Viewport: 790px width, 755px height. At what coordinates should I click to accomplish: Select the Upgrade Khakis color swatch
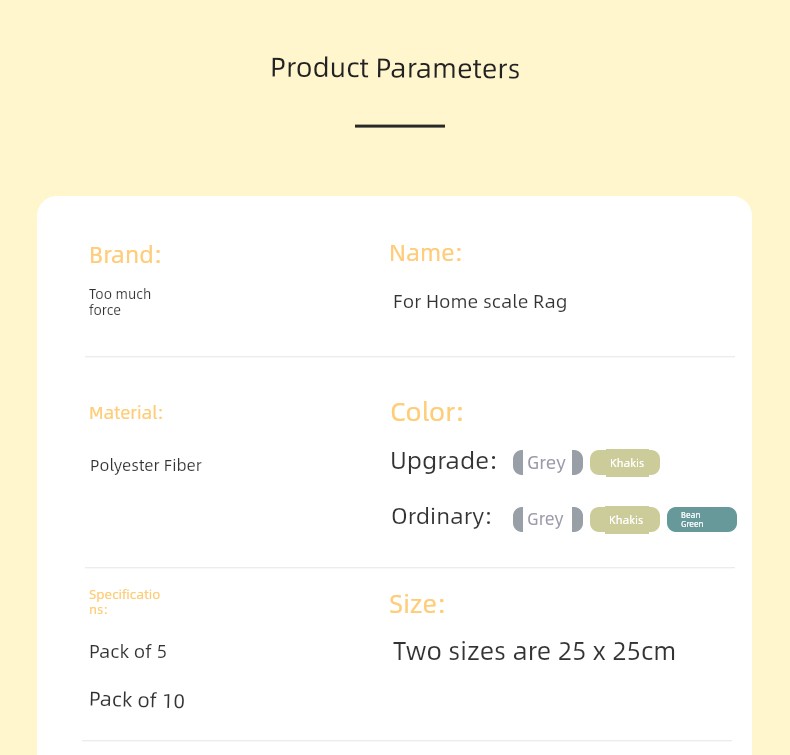625,462
